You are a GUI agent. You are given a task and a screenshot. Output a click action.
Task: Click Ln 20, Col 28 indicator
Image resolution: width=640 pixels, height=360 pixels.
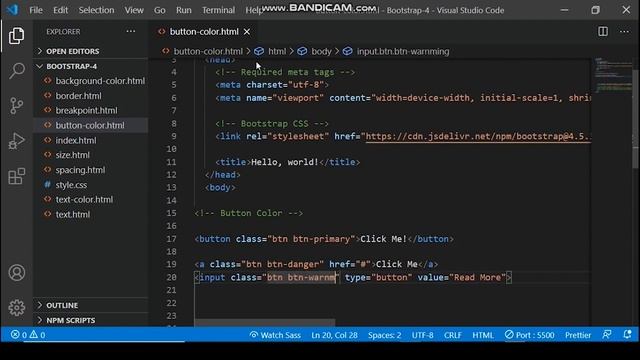(x=334, y=335)
